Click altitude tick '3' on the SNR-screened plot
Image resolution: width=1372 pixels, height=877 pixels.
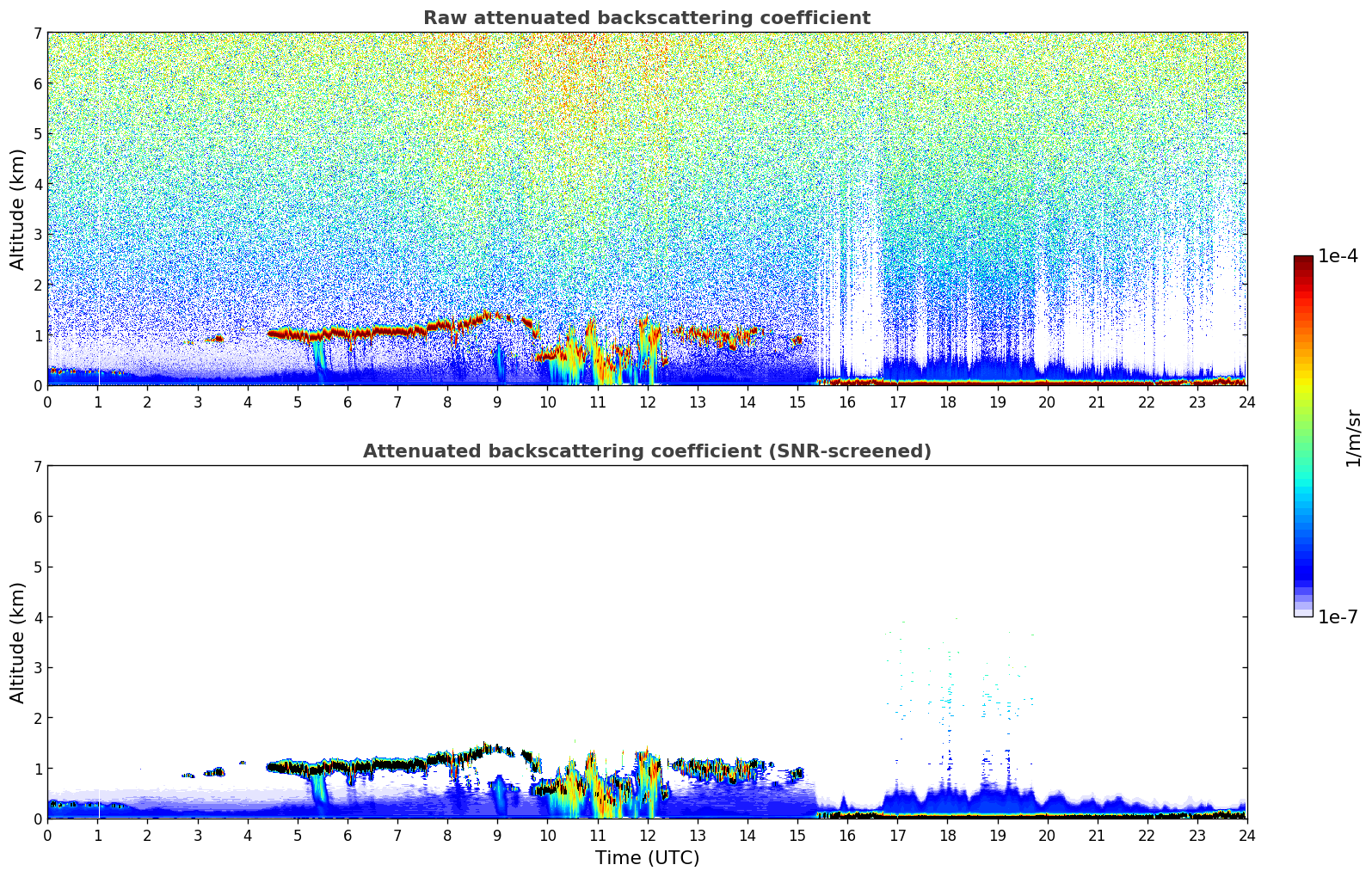coord(37,668)
